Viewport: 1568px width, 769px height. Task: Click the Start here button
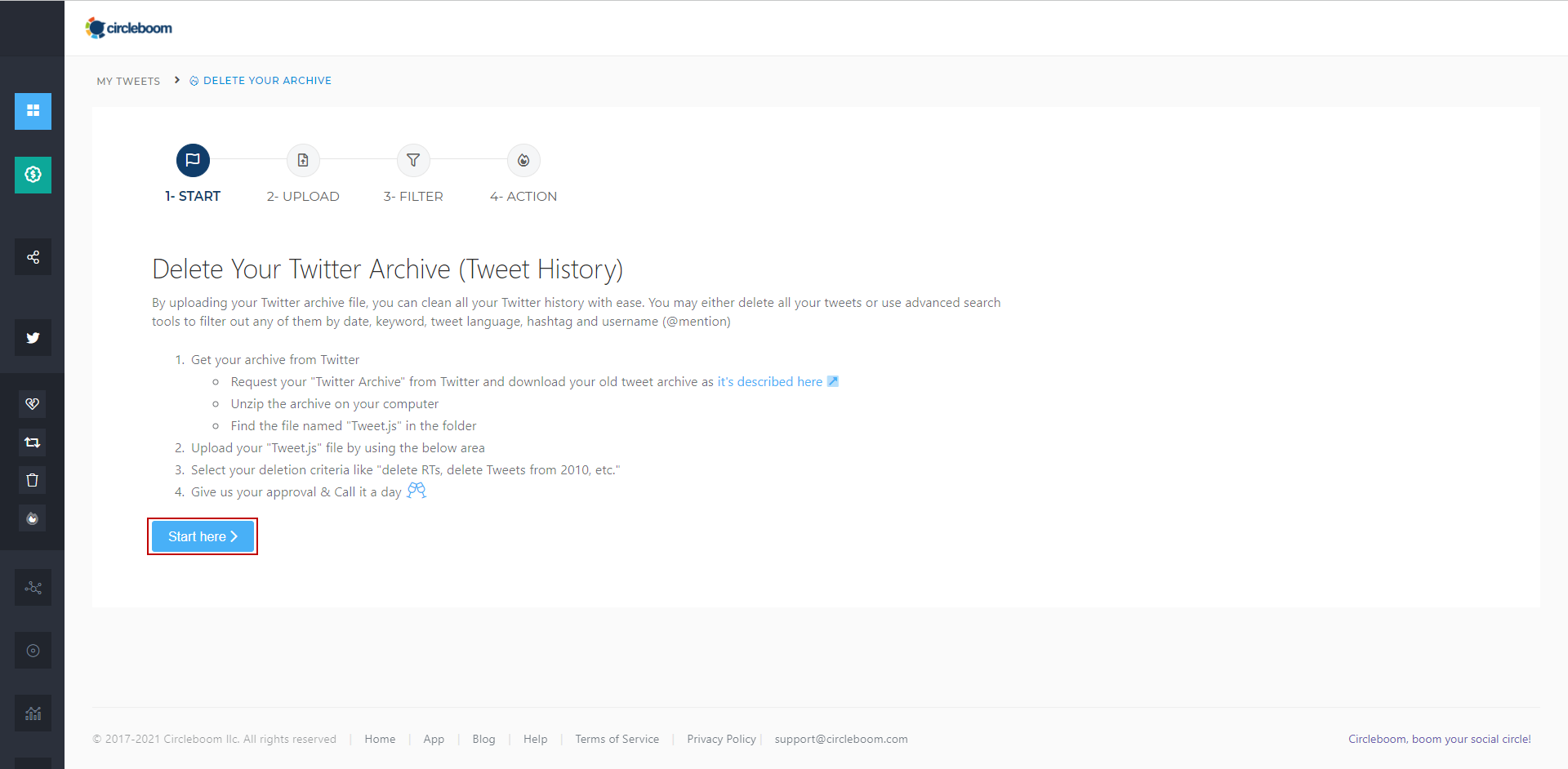click(x=203, y=536)
